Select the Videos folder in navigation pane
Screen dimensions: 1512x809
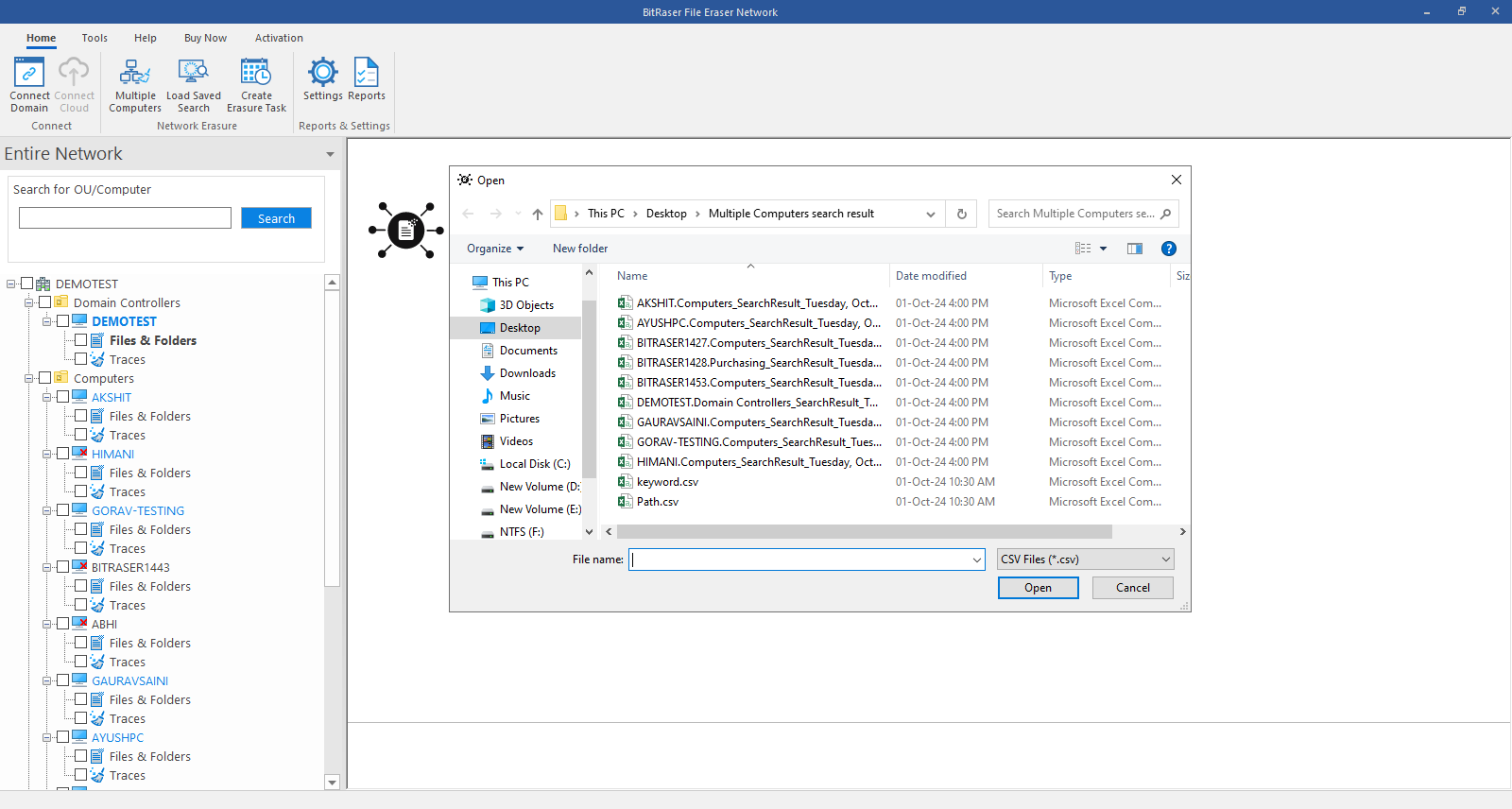(x=516, y=441)
